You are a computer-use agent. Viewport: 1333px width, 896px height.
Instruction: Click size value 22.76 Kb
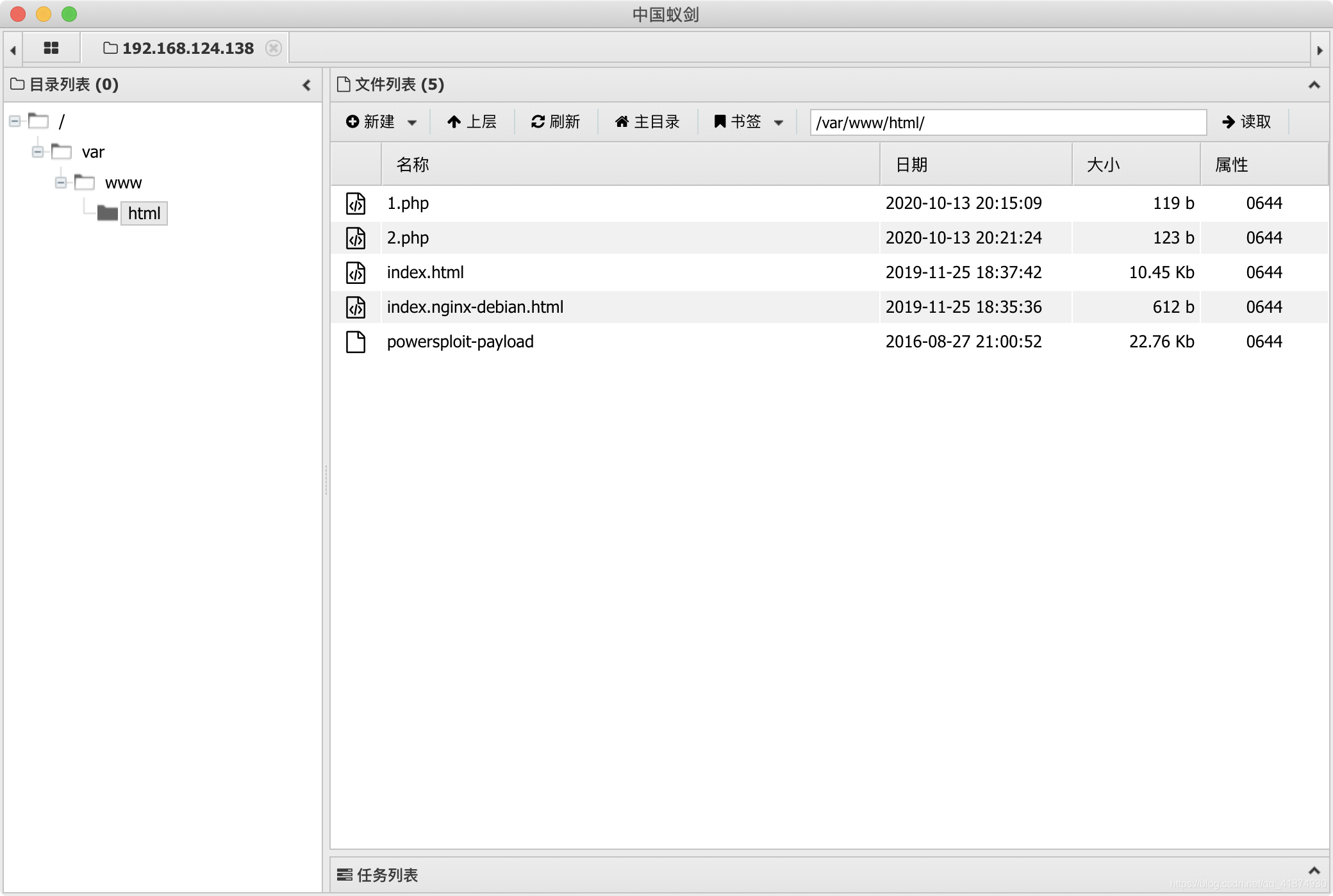(x=1161, y=342)
